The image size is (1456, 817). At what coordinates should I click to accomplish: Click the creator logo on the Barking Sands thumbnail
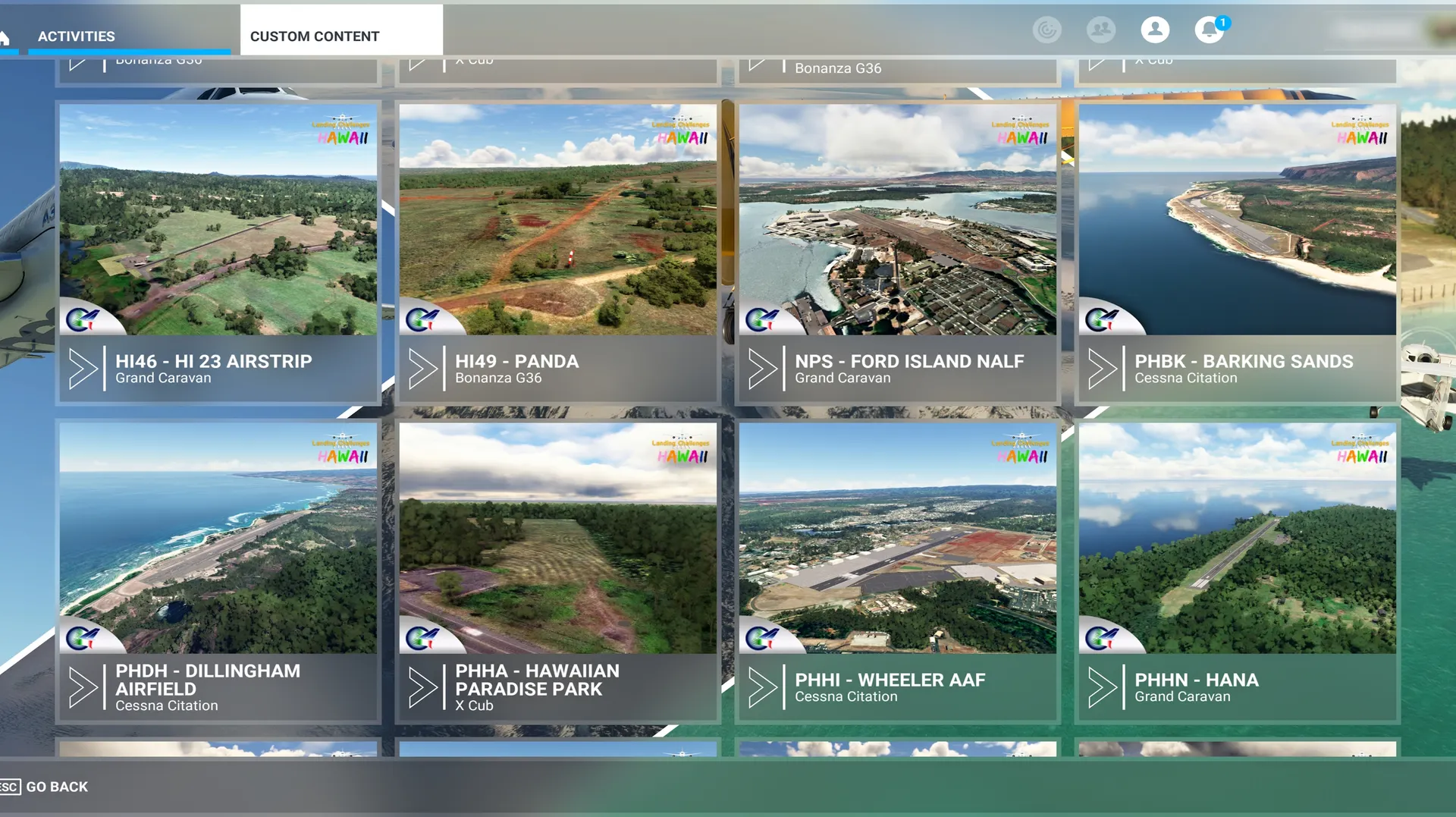pos(1101,319)
